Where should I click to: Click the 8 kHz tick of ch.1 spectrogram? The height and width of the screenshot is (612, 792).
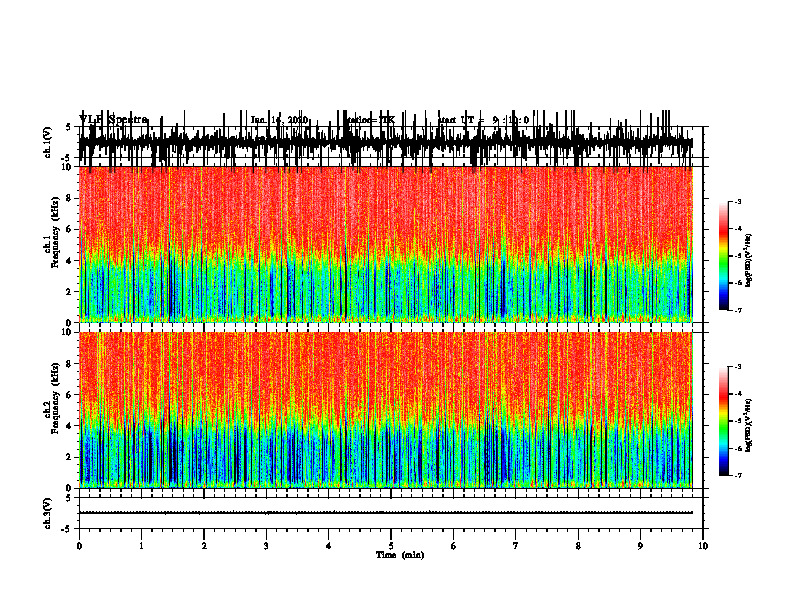70,198
